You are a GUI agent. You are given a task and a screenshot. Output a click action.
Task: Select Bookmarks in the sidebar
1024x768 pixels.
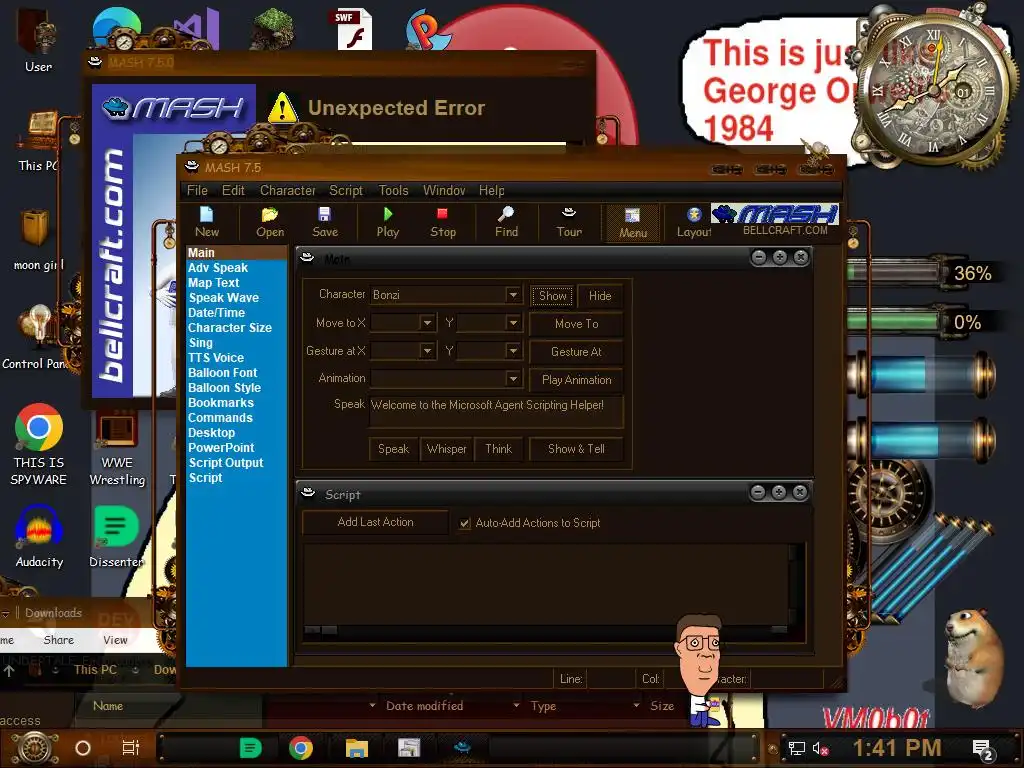pos(220,403)
